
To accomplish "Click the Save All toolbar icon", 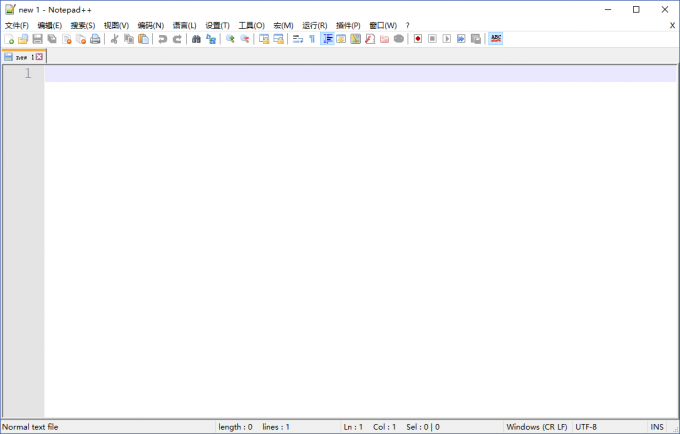I will (52, 39).
